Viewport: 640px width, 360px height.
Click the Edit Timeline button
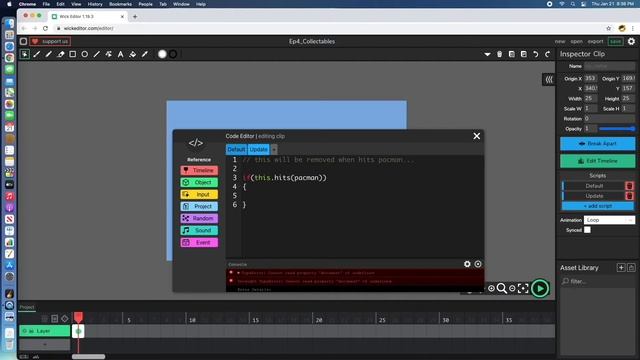[598, 161]
